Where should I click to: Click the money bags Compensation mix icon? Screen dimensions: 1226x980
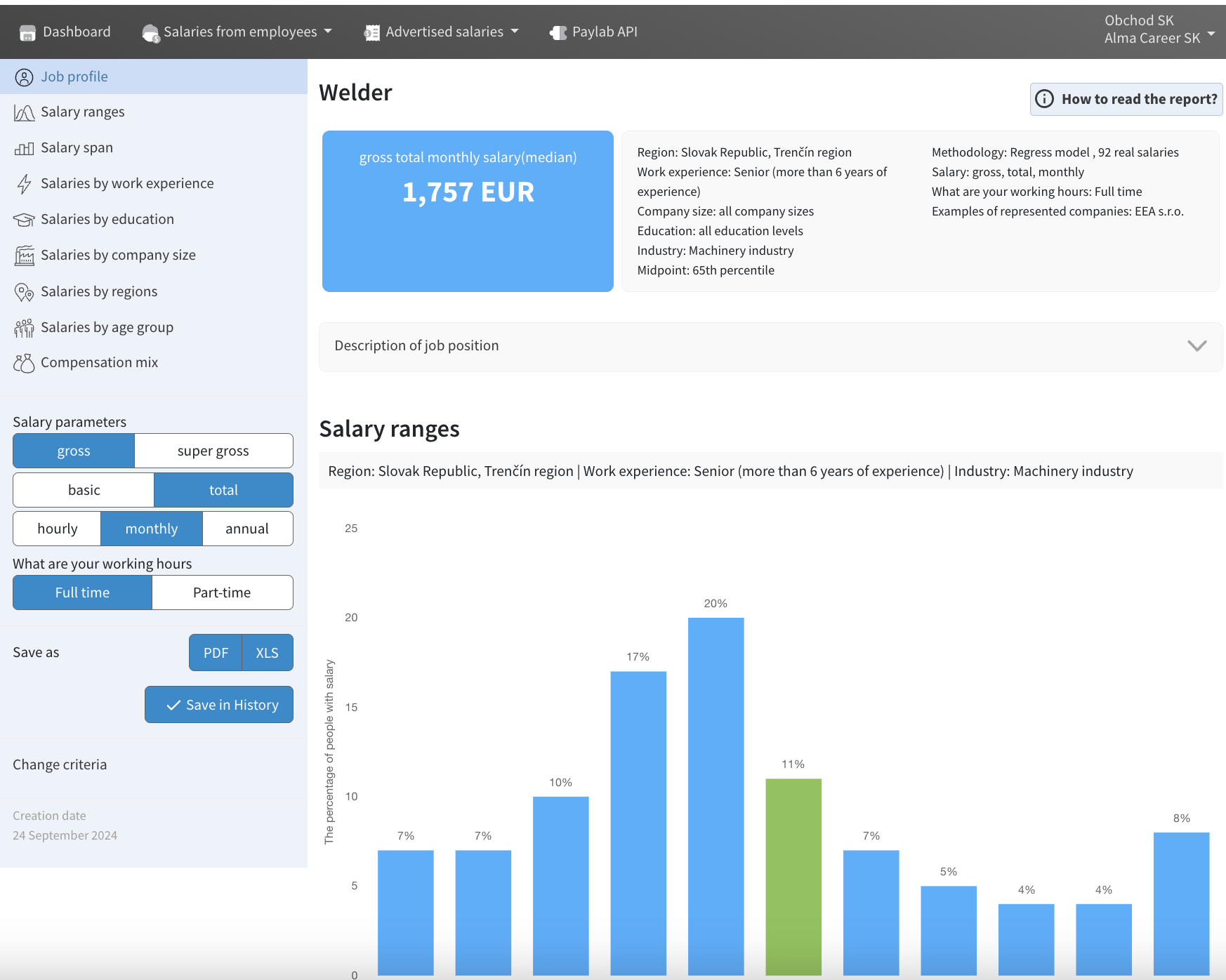pyautogui.click(x=24, y=363)
